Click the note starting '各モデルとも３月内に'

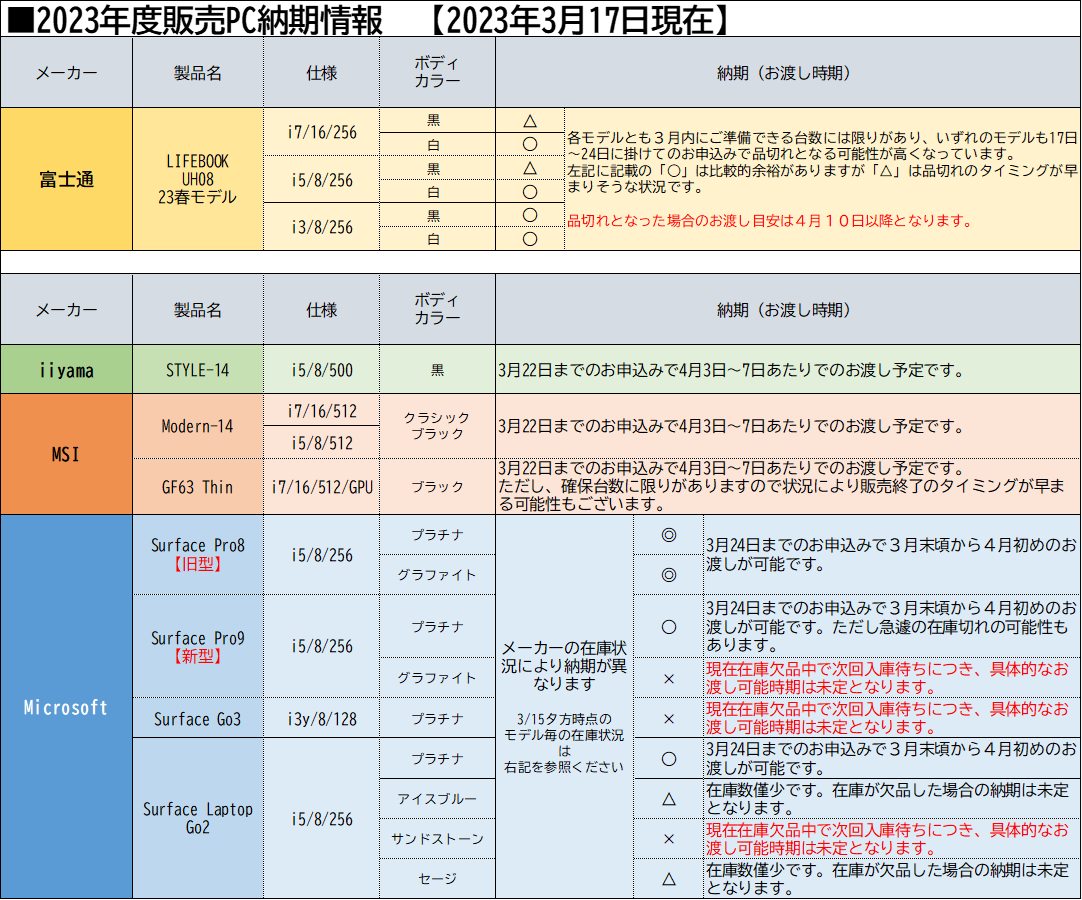coord(822,162)
